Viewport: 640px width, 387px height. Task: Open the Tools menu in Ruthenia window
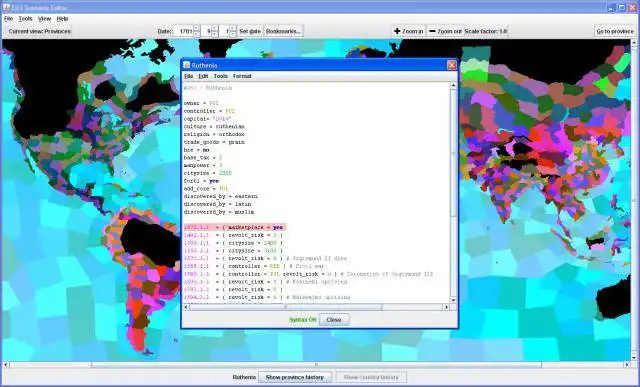pyautogui.click(x=220, y=76)
